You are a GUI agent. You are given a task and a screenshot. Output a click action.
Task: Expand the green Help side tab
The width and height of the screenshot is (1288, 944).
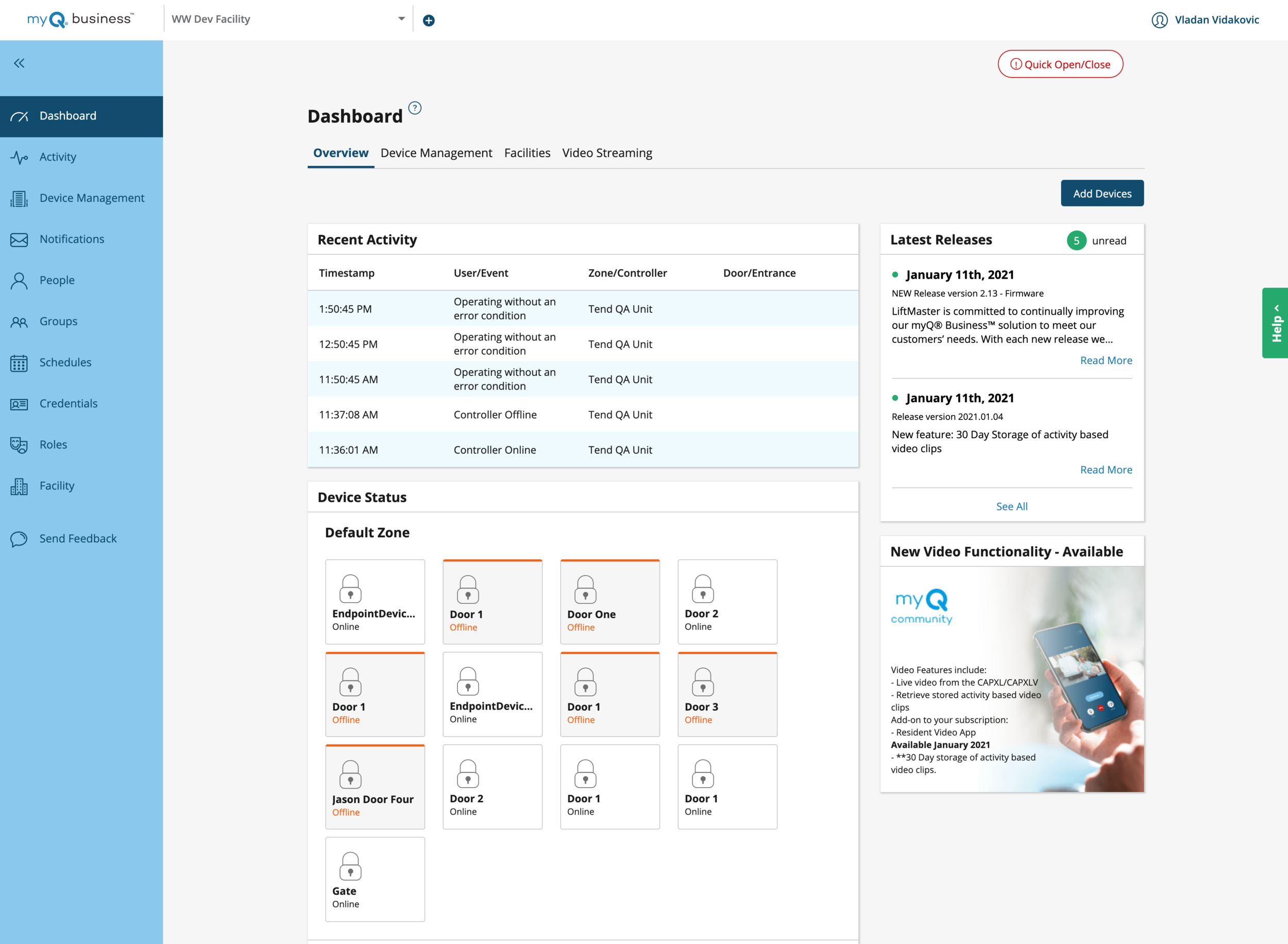click(x=1276, y=323)
